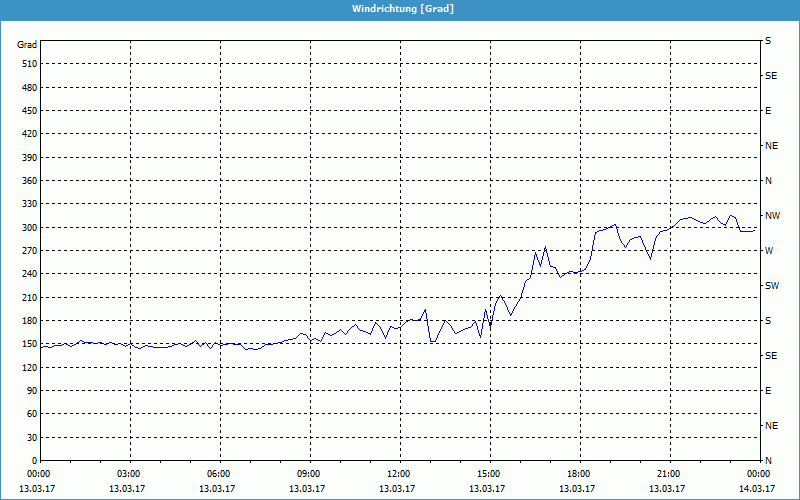
Task: Click the W compass direction label
Action: [x=769, y=250]
